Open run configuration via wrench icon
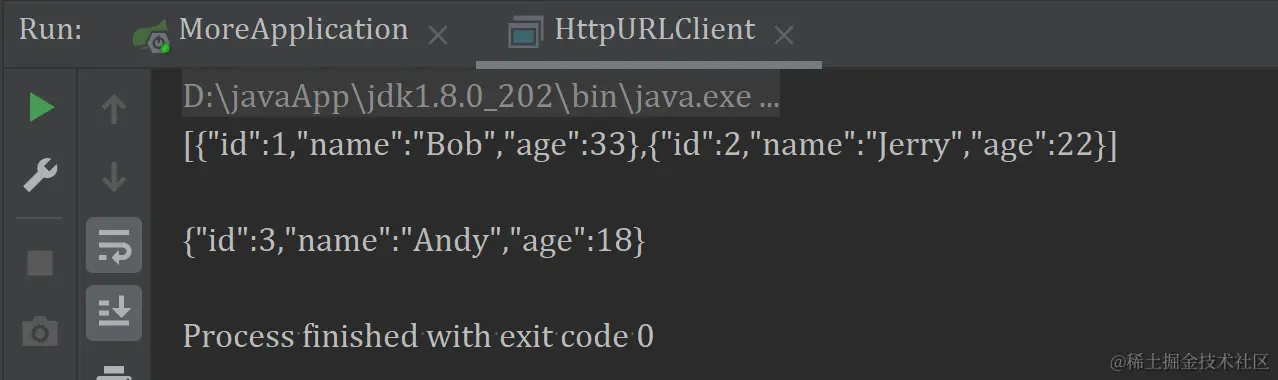 click(40, 177)
